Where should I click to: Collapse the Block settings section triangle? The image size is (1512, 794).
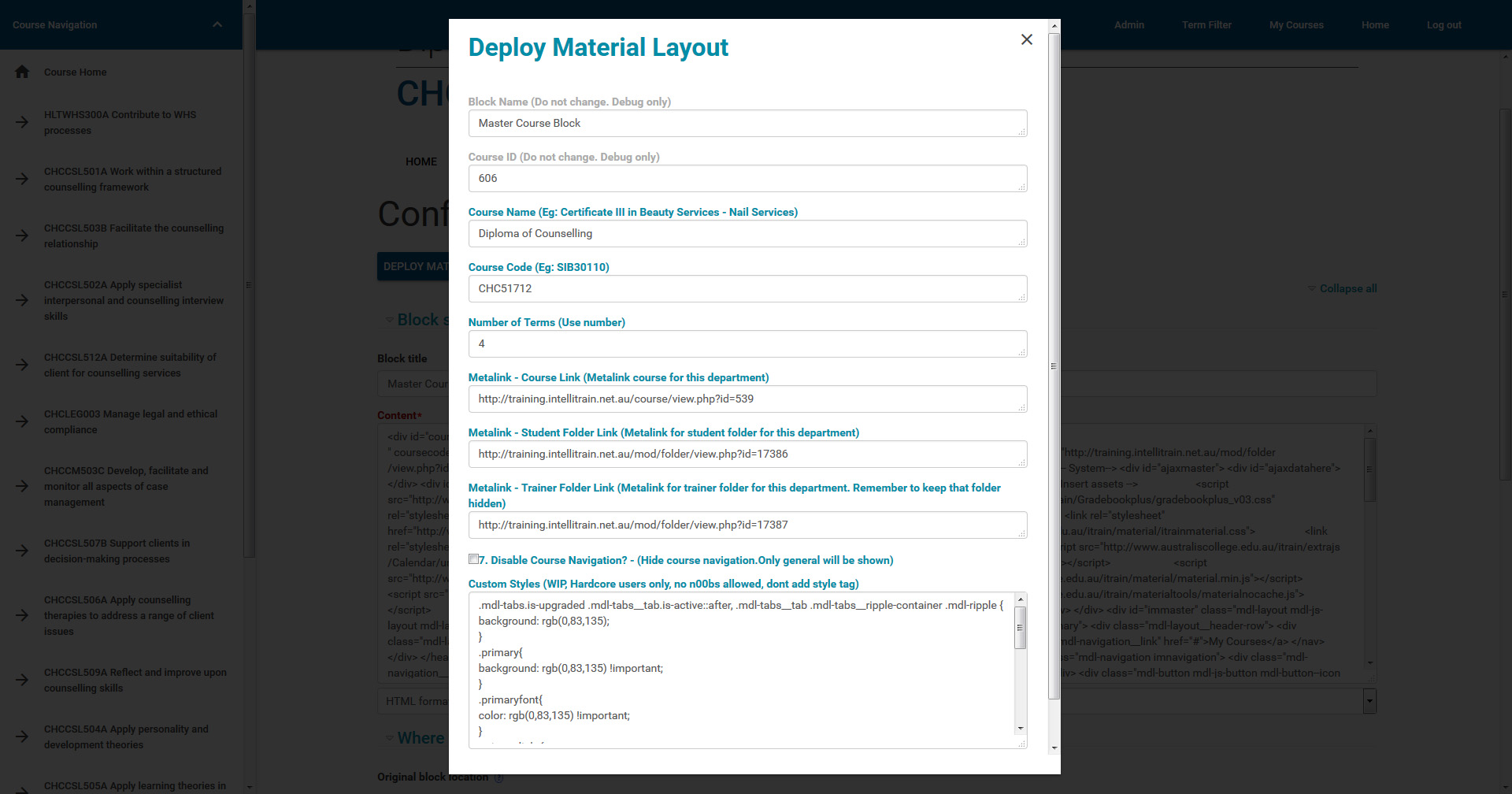pos(389,320)
